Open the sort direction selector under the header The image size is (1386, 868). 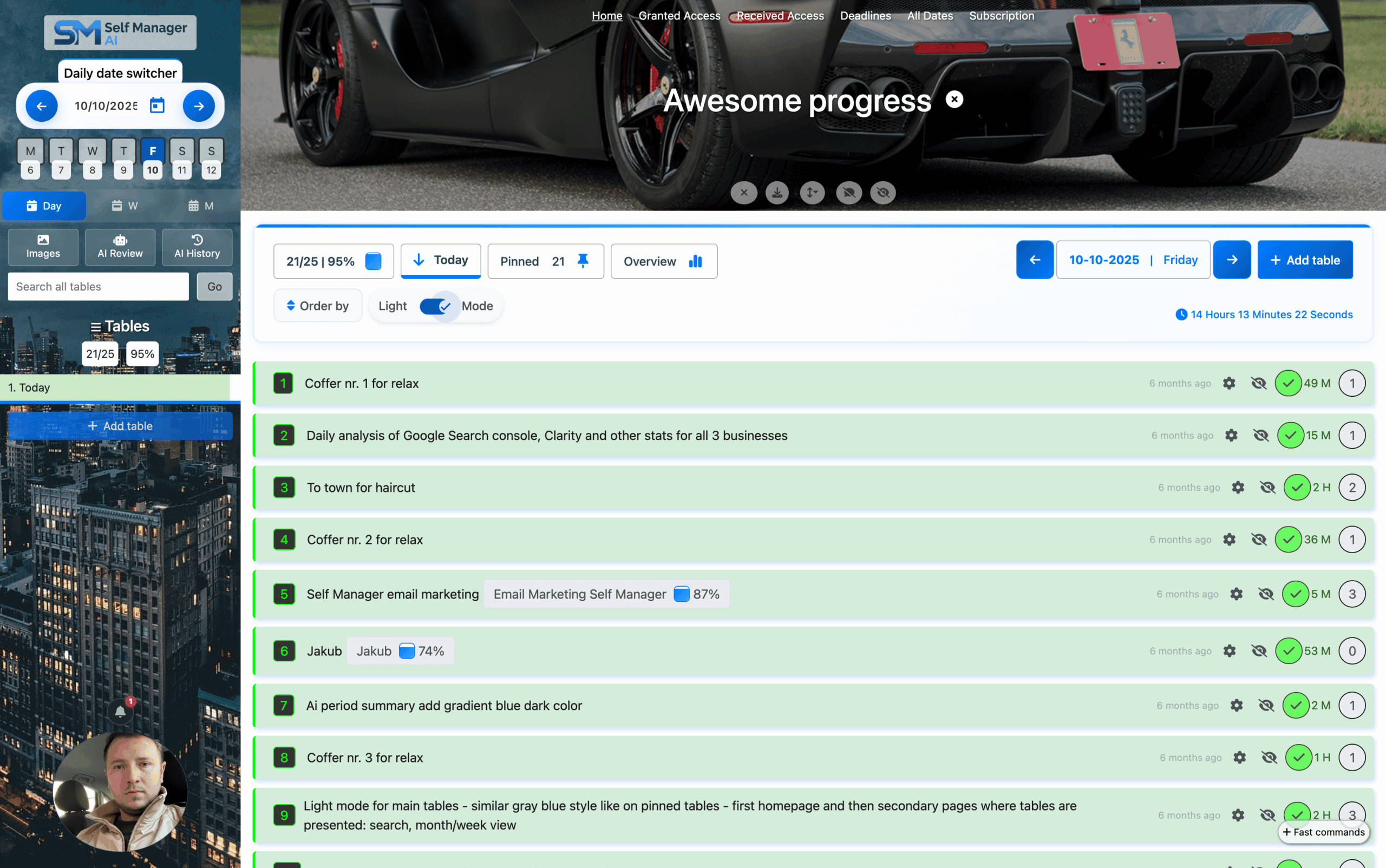812,193
